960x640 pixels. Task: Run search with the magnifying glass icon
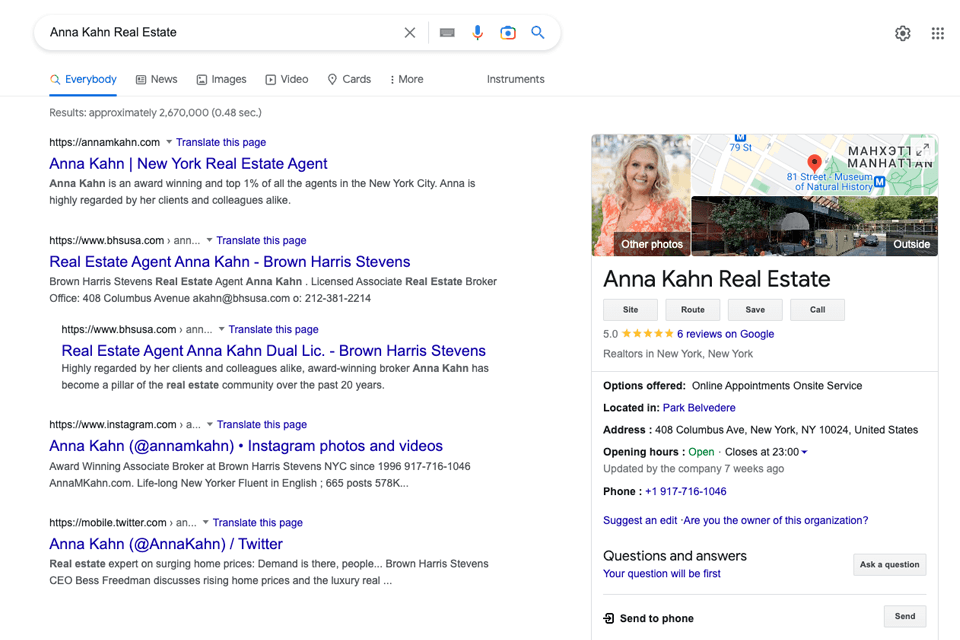click(x=538, y=32)
